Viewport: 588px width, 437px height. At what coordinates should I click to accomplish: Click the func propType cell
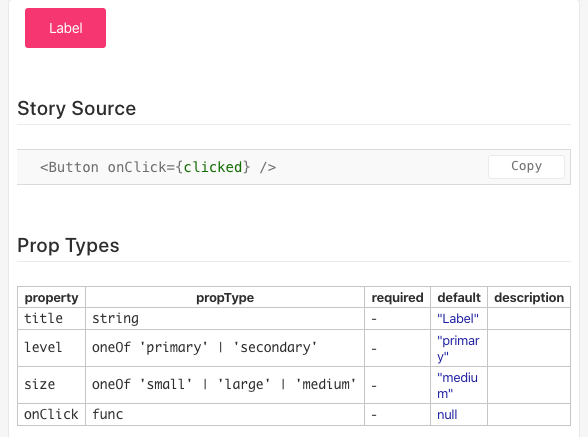point(225,414)
